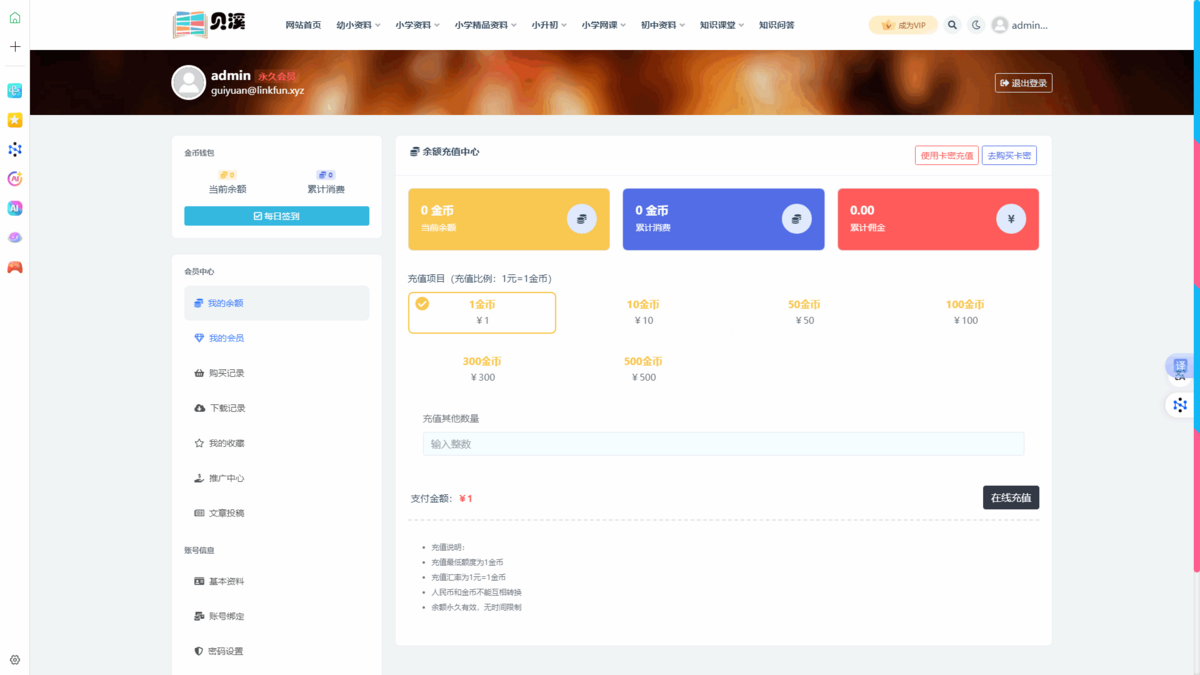
Task: Click the plus icon in left sidebar
Action: pyautogui.click(x=15, y=47)
